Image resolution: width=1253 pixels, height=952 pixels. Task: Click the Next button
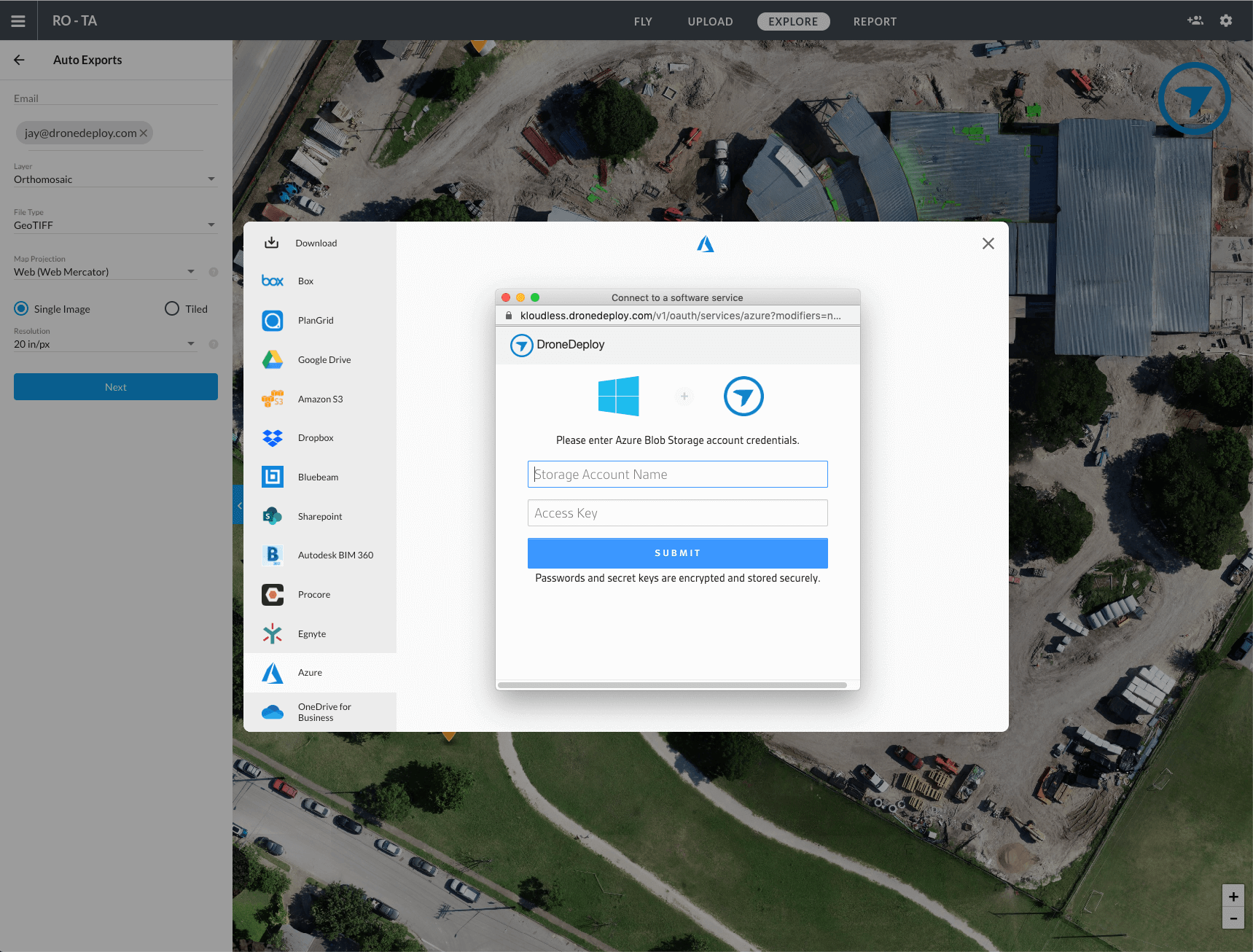pos(116,386)
